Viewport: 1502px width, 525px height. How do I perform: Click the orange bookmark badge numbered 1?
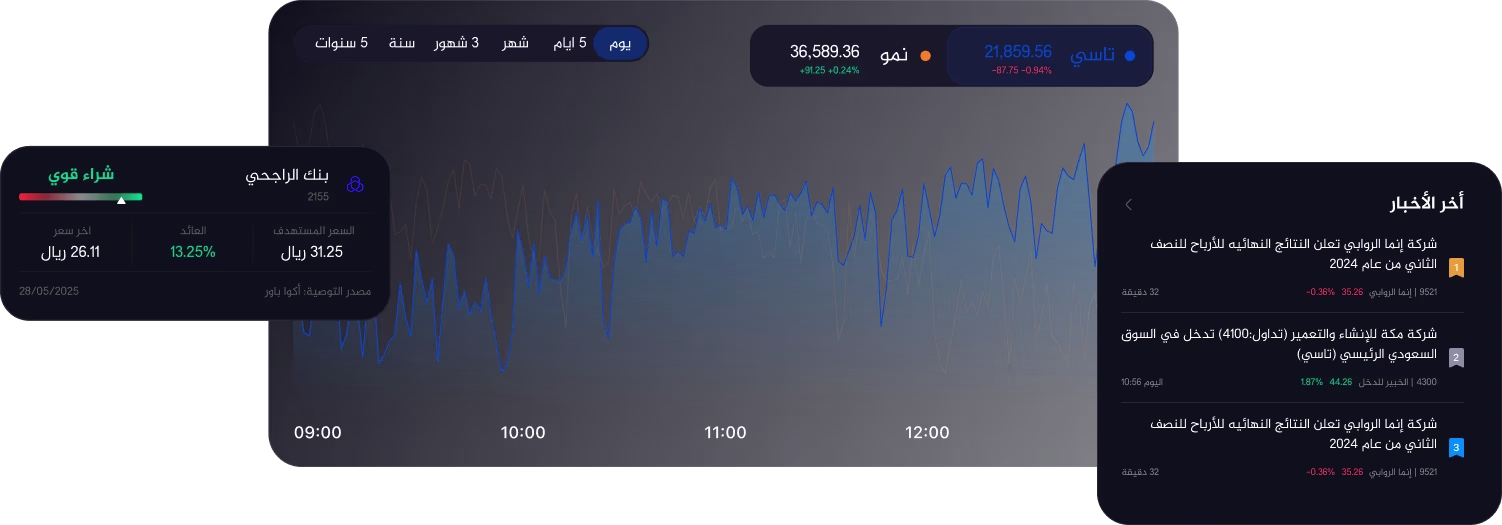click(x=1456, y=268)
